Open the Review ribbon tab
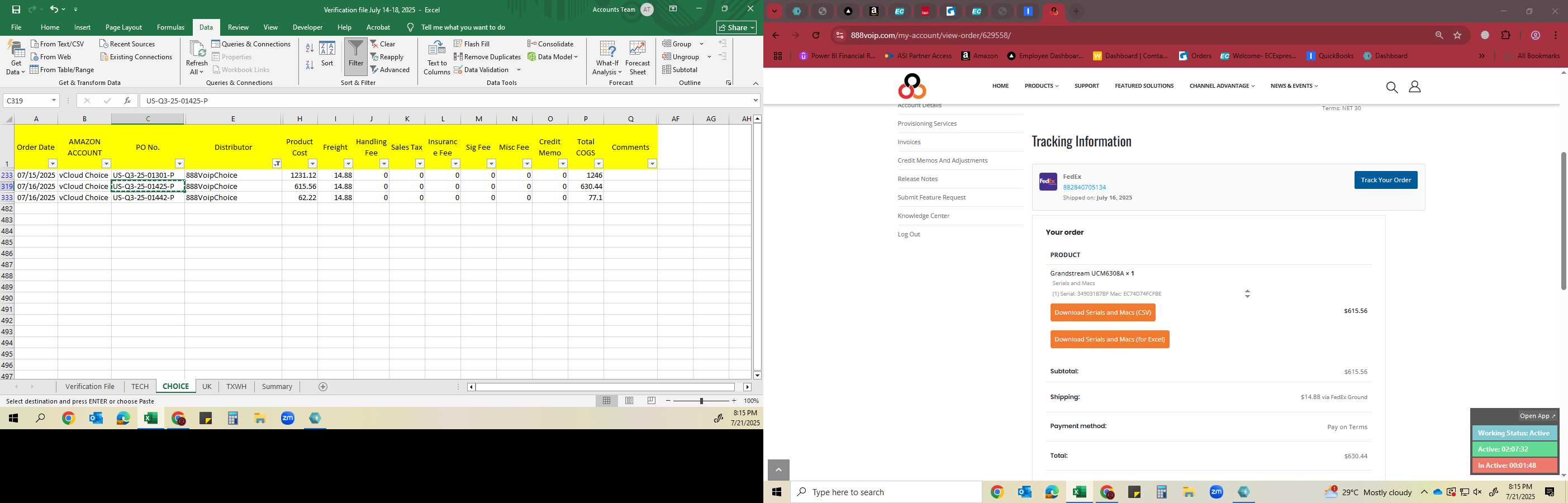This screenshot has width=1568, height=503. [x=238, y=27]
